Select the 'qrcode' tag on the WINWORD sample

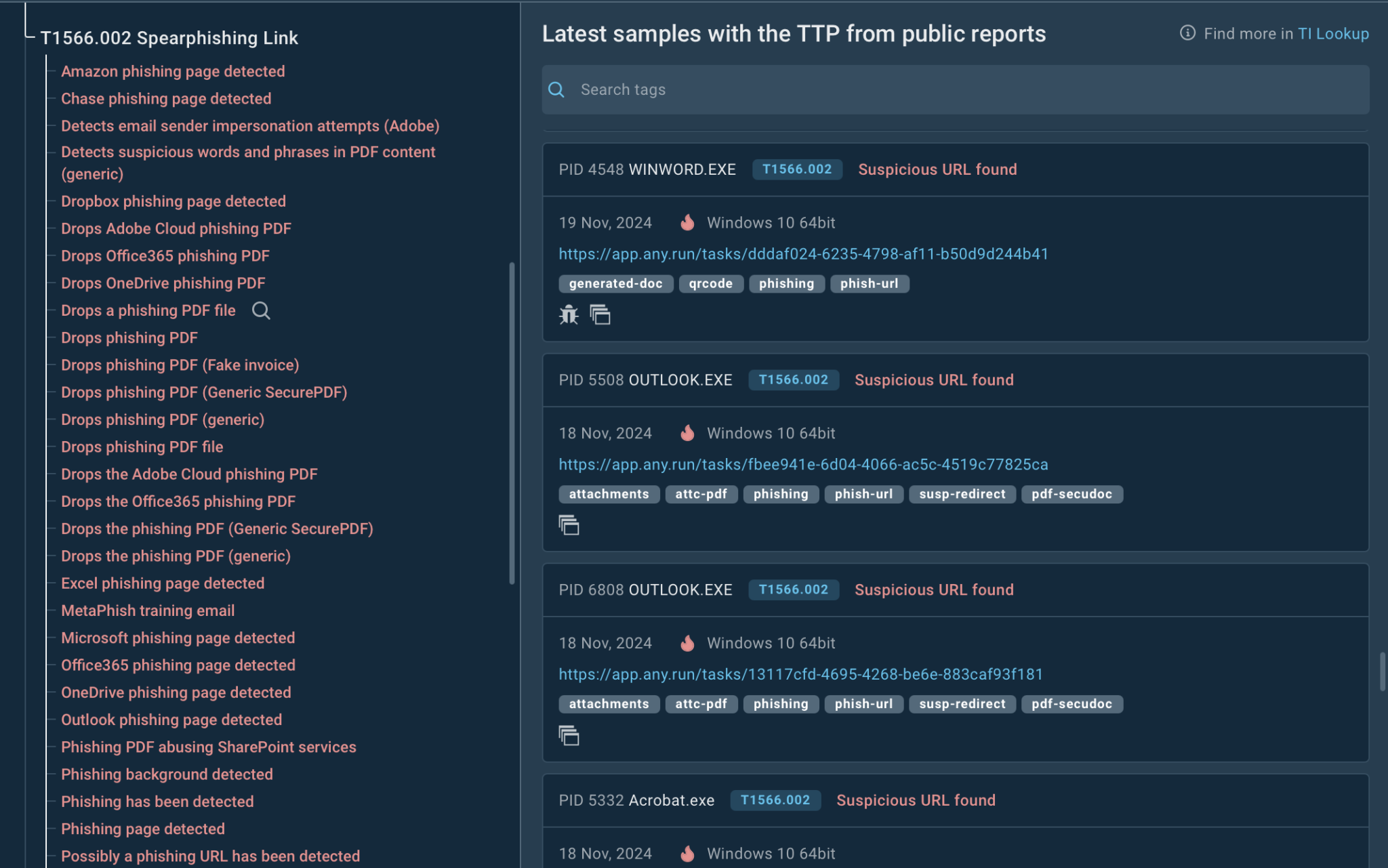click(710, 283)
